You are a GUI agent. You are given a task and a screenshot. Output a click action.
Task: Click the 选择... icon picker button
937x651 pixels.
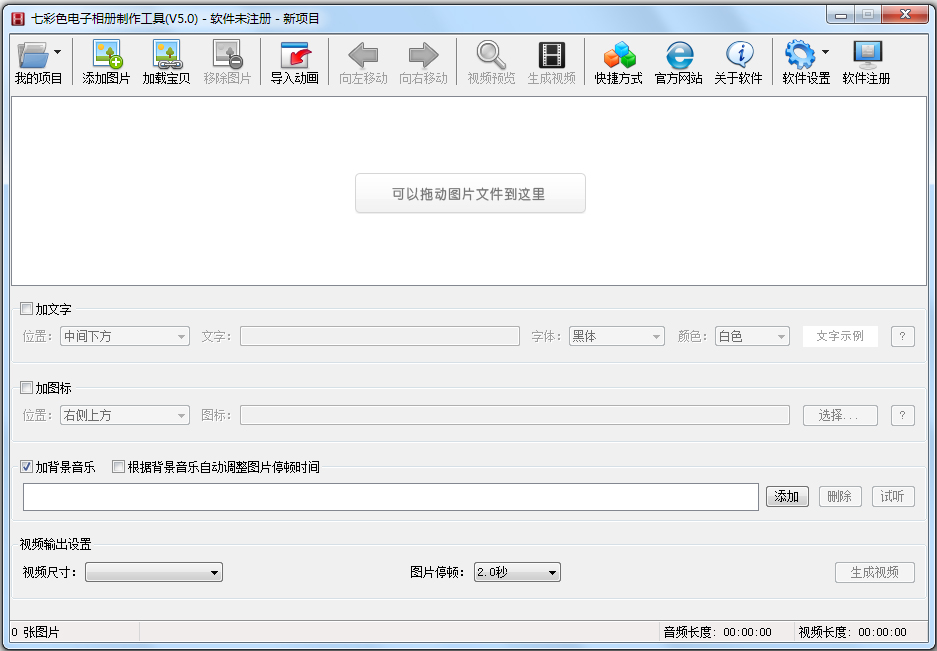840,415
